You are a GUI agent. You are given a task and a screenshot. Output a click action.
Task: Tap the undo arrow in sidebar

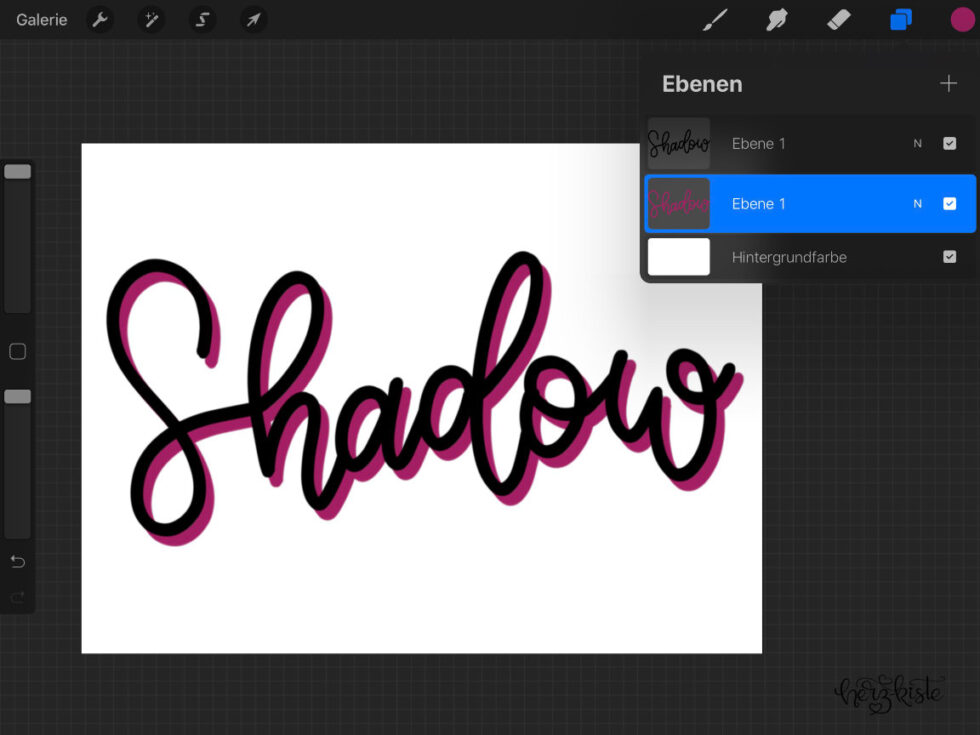click(x=17, y=561)
